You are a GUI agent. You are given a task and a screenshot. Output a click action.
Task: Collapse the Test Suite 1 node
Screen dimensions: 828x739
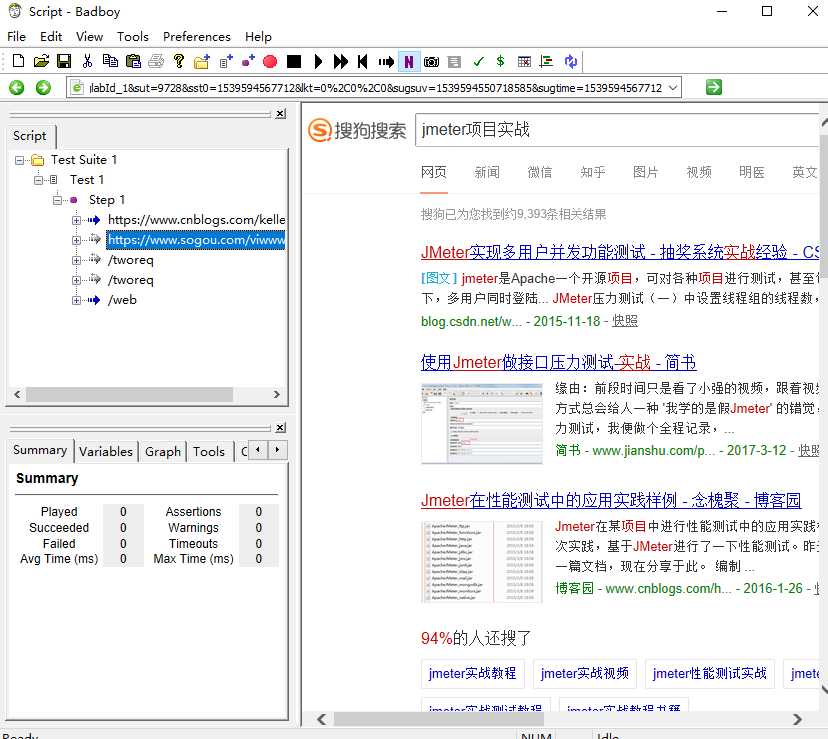pos(20,160)
